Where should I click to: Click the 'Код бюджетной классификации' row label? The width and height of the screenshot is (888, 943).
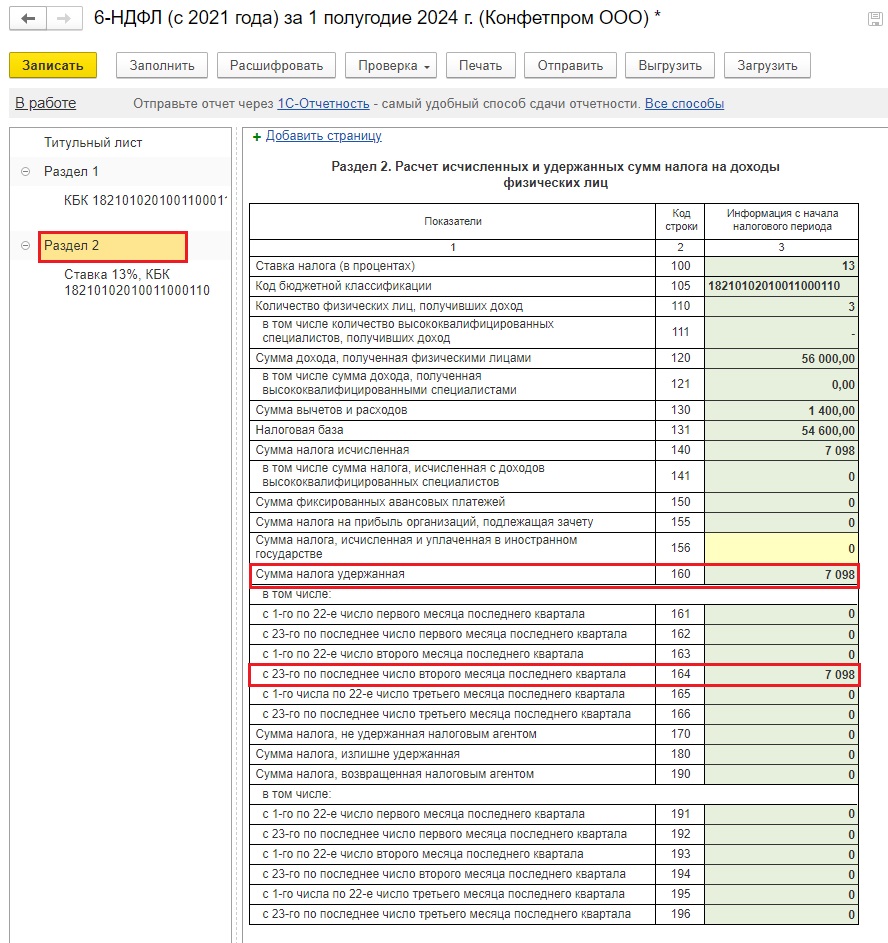point(343,286)
